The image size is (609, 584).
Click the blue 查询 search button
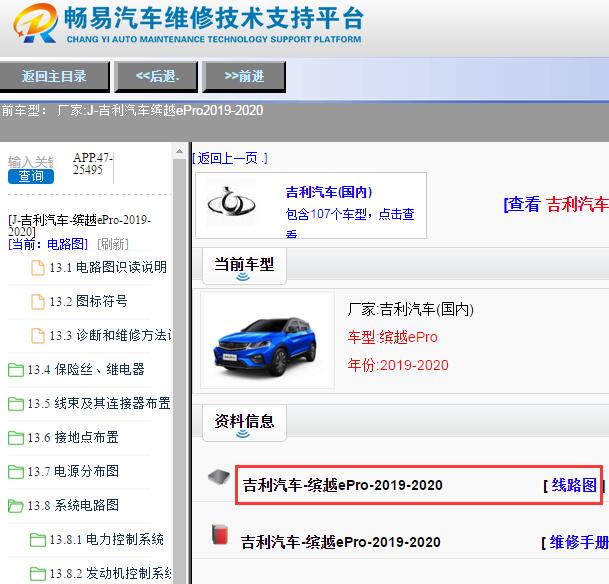pos(31,176)
